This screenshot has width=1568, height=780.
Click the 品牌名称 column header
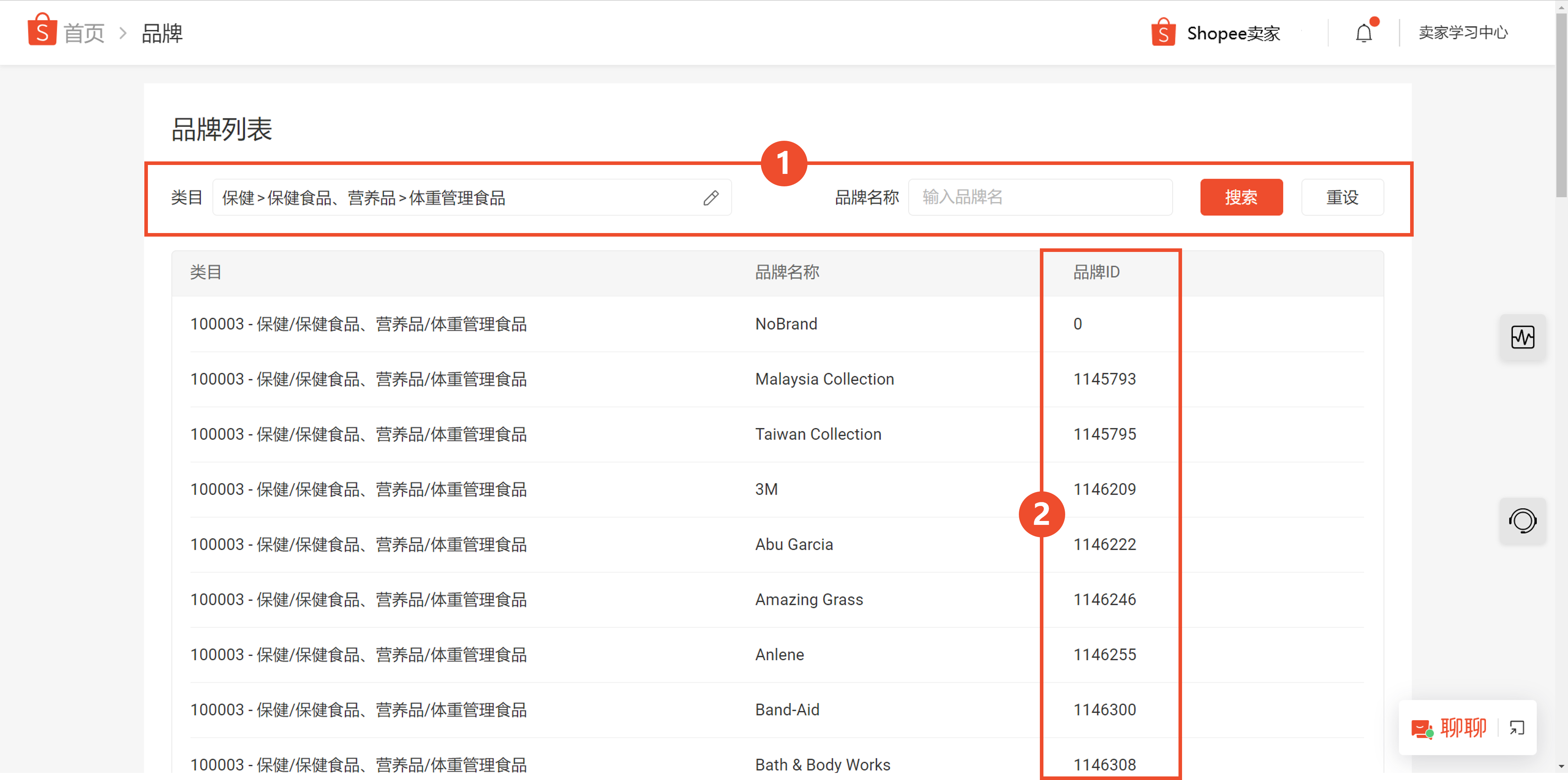[787, 272]
